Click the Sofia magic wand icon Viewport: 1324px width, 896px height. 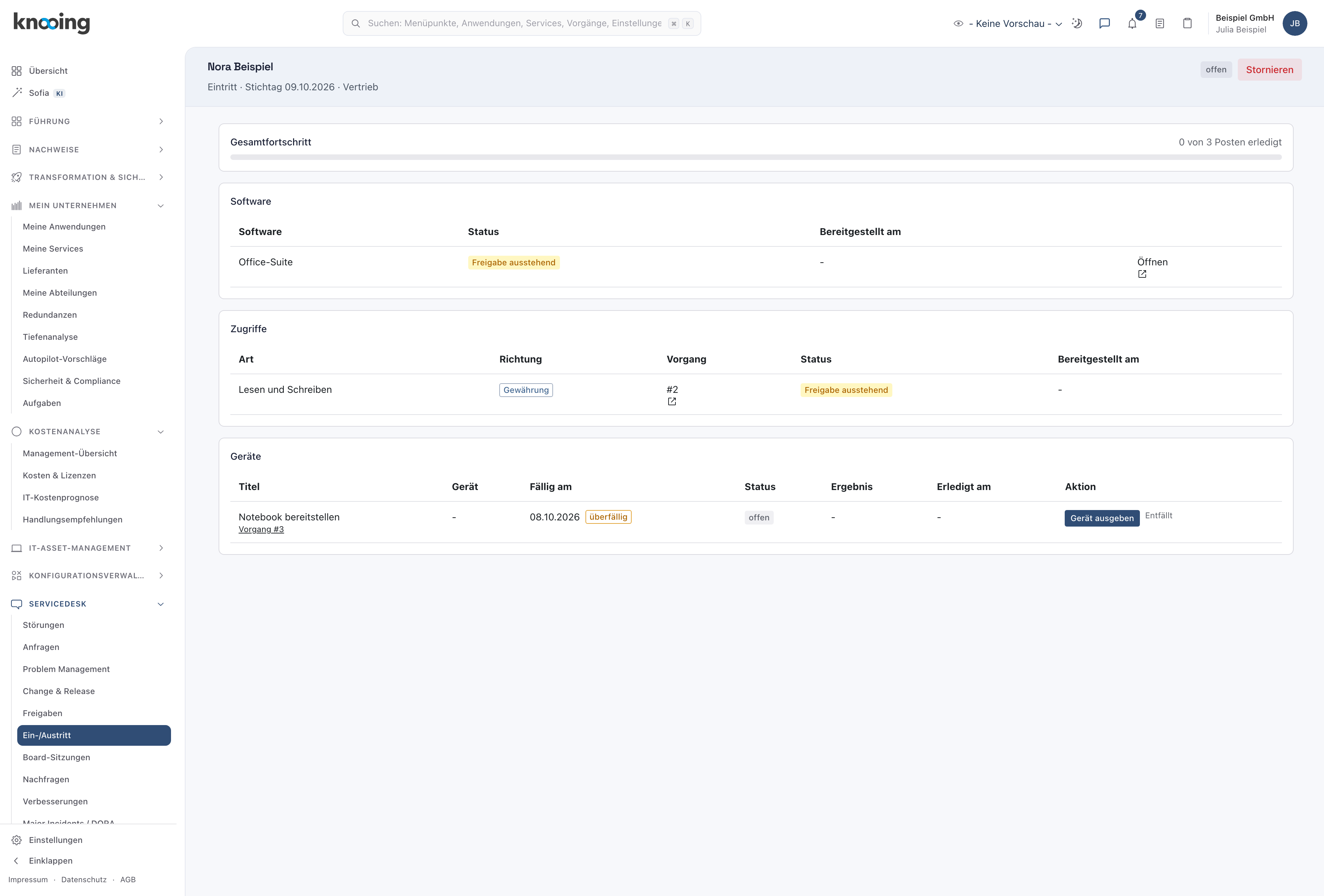point(17,93)
